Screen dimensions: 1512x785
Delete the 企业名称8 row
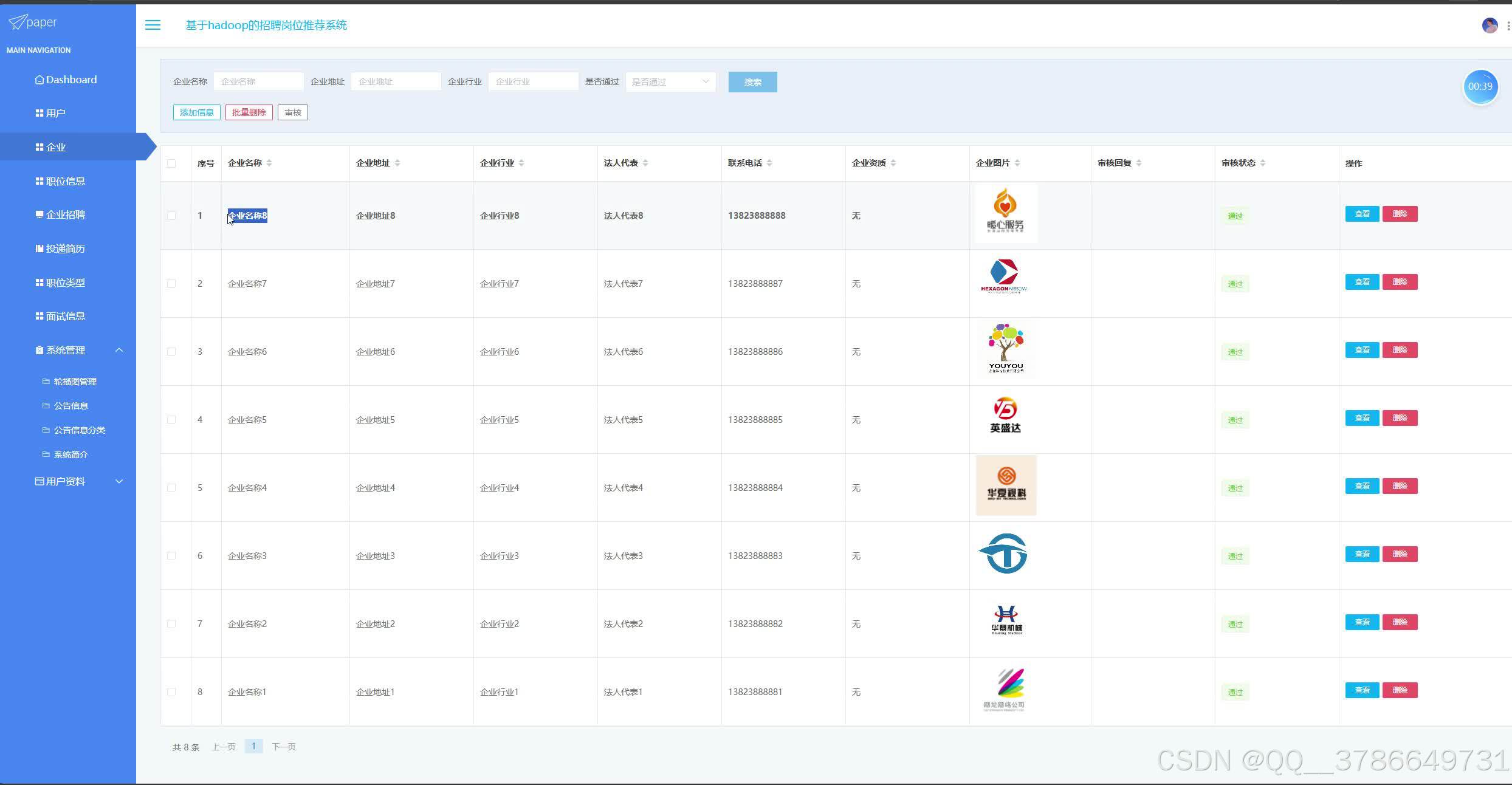pos(1400,214)
